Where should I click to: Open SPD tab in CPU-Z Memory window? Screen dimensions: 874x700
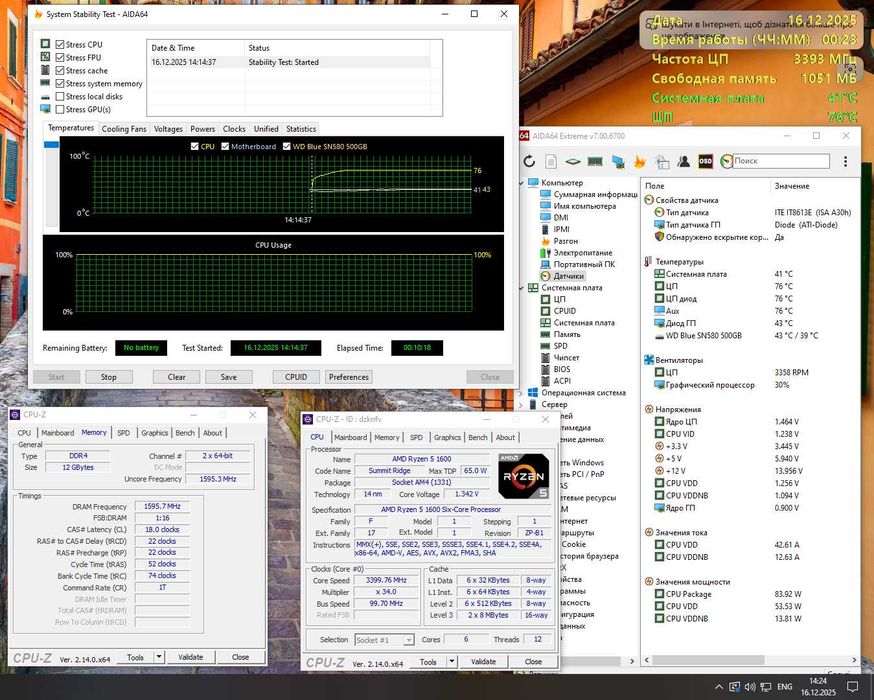[x=124, y=432]
